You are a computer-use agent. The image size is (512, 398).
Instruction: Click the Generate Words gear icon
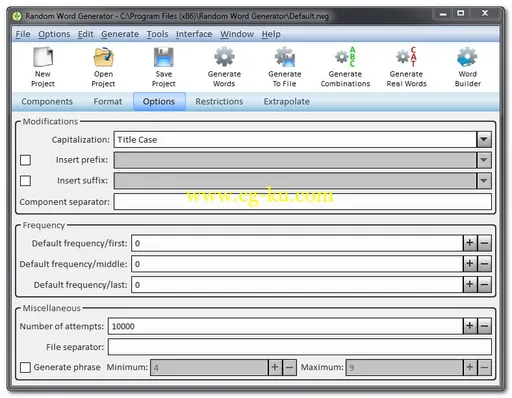click(224, 57)
